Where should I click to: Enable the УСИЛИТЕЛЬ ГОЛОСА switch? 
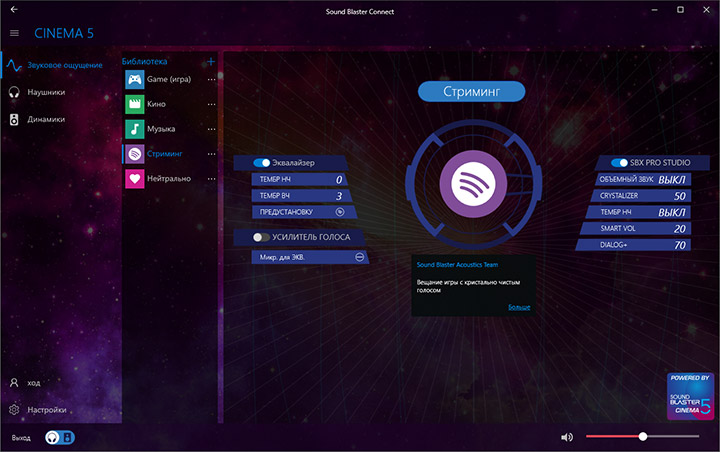[x=261, y=237]
